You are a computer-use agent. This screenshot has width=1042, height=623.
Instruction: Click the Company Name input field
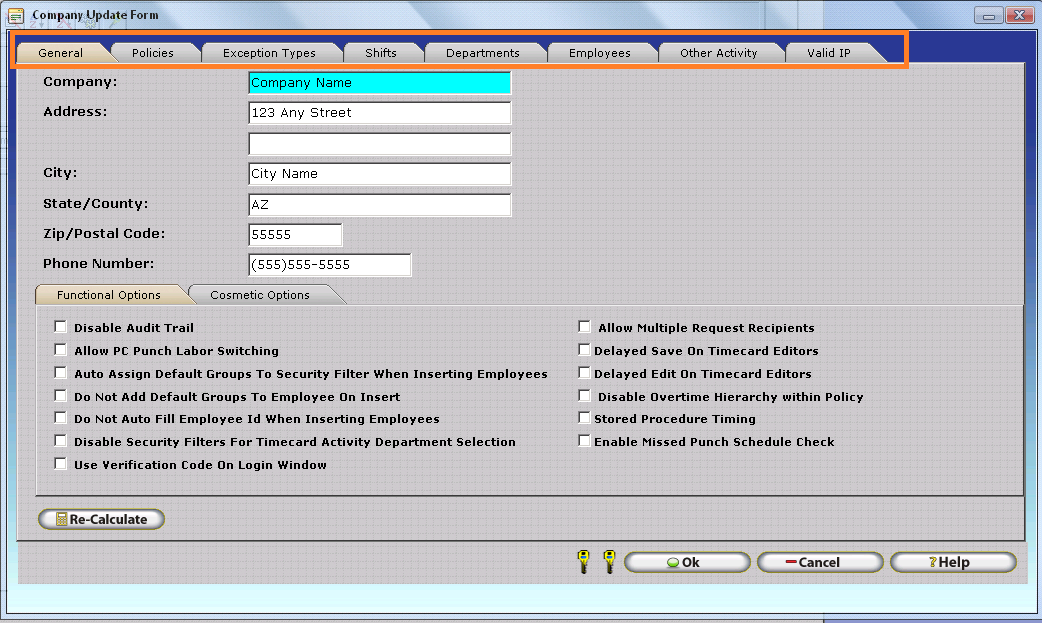tap(379, 83)
